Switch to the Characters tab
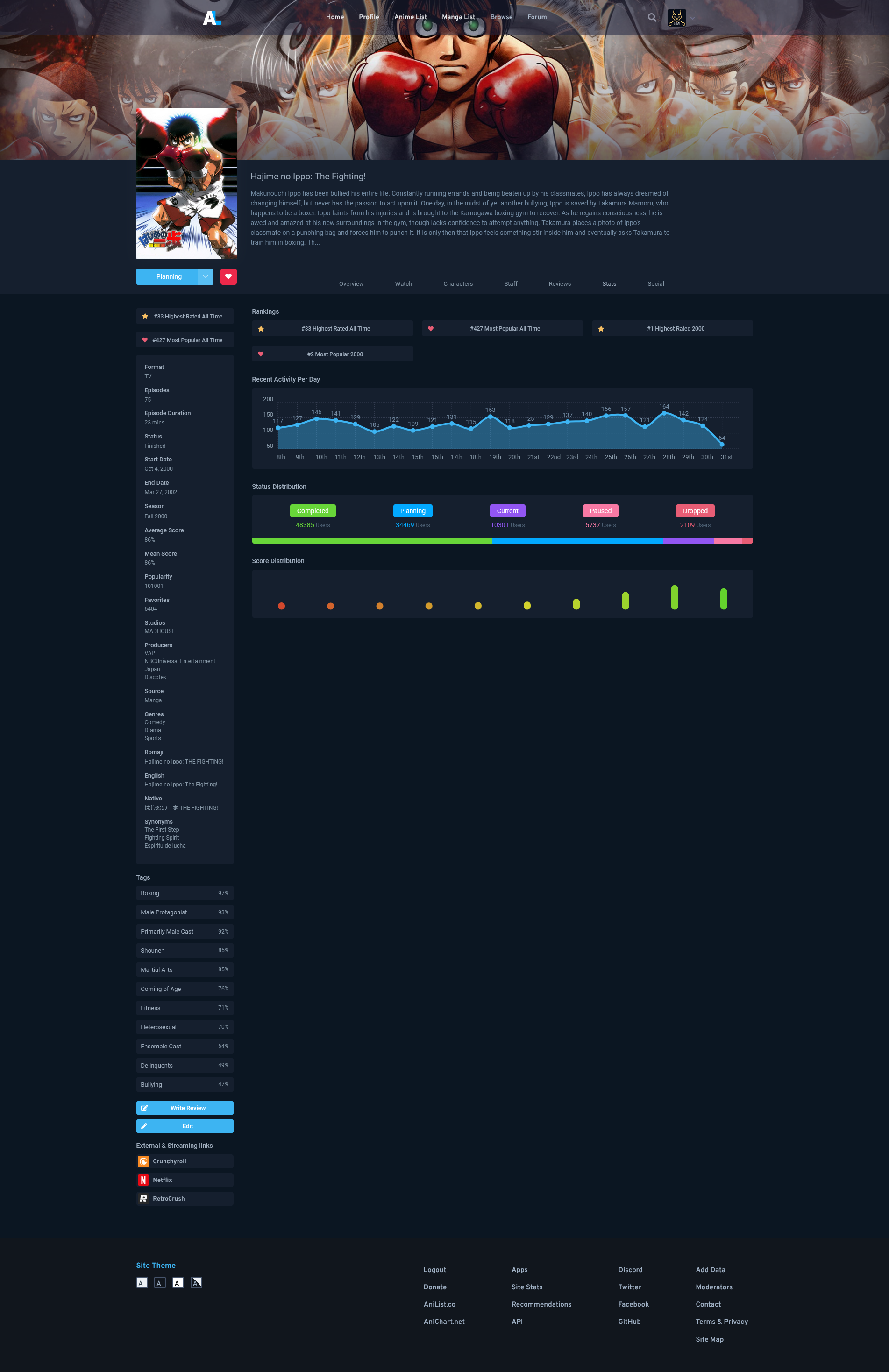Image resolution: width=889 pixels, height=1372 pixels. click(x=458, y=283)
